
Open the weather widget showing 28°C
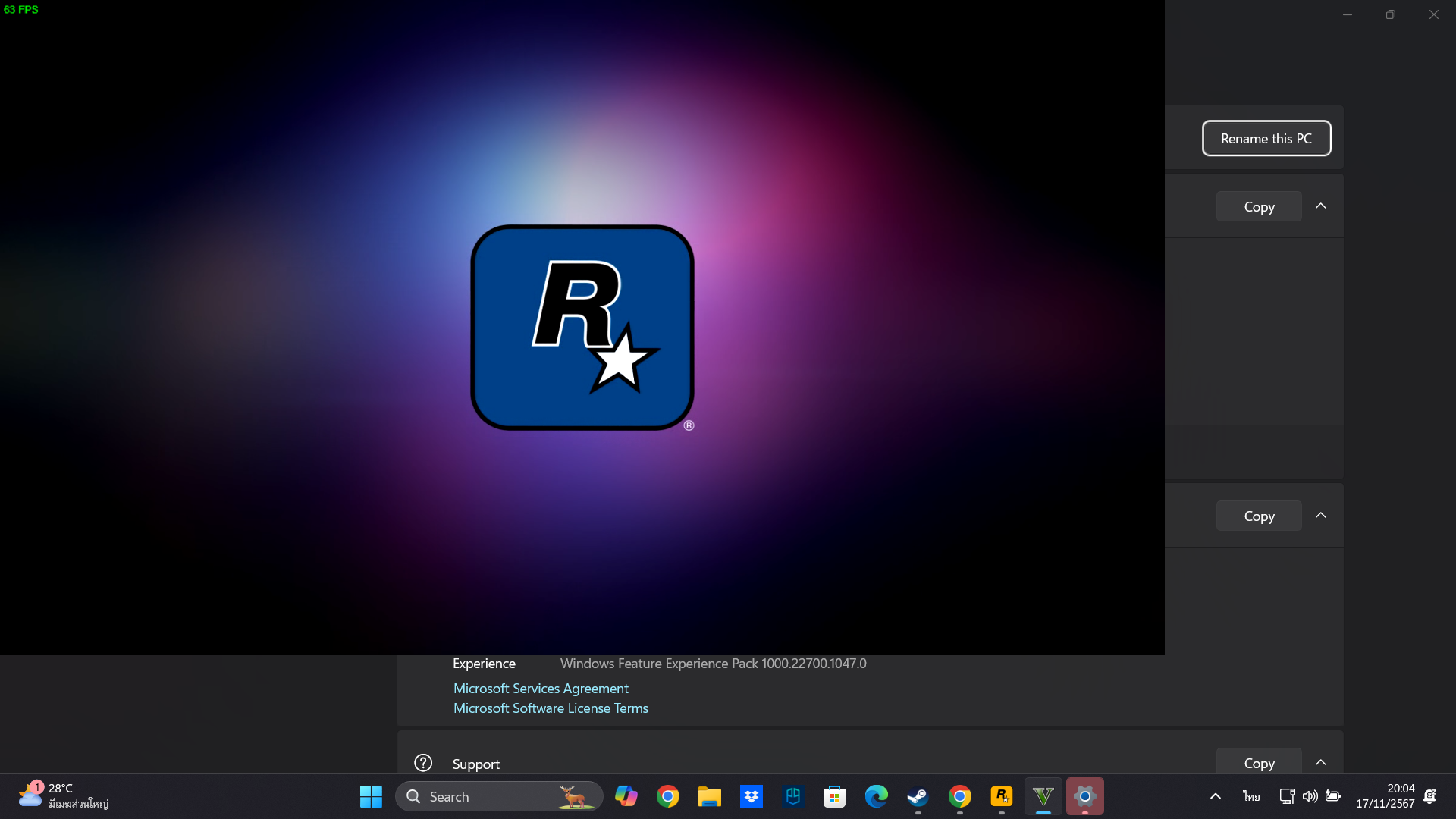[64, 796]
